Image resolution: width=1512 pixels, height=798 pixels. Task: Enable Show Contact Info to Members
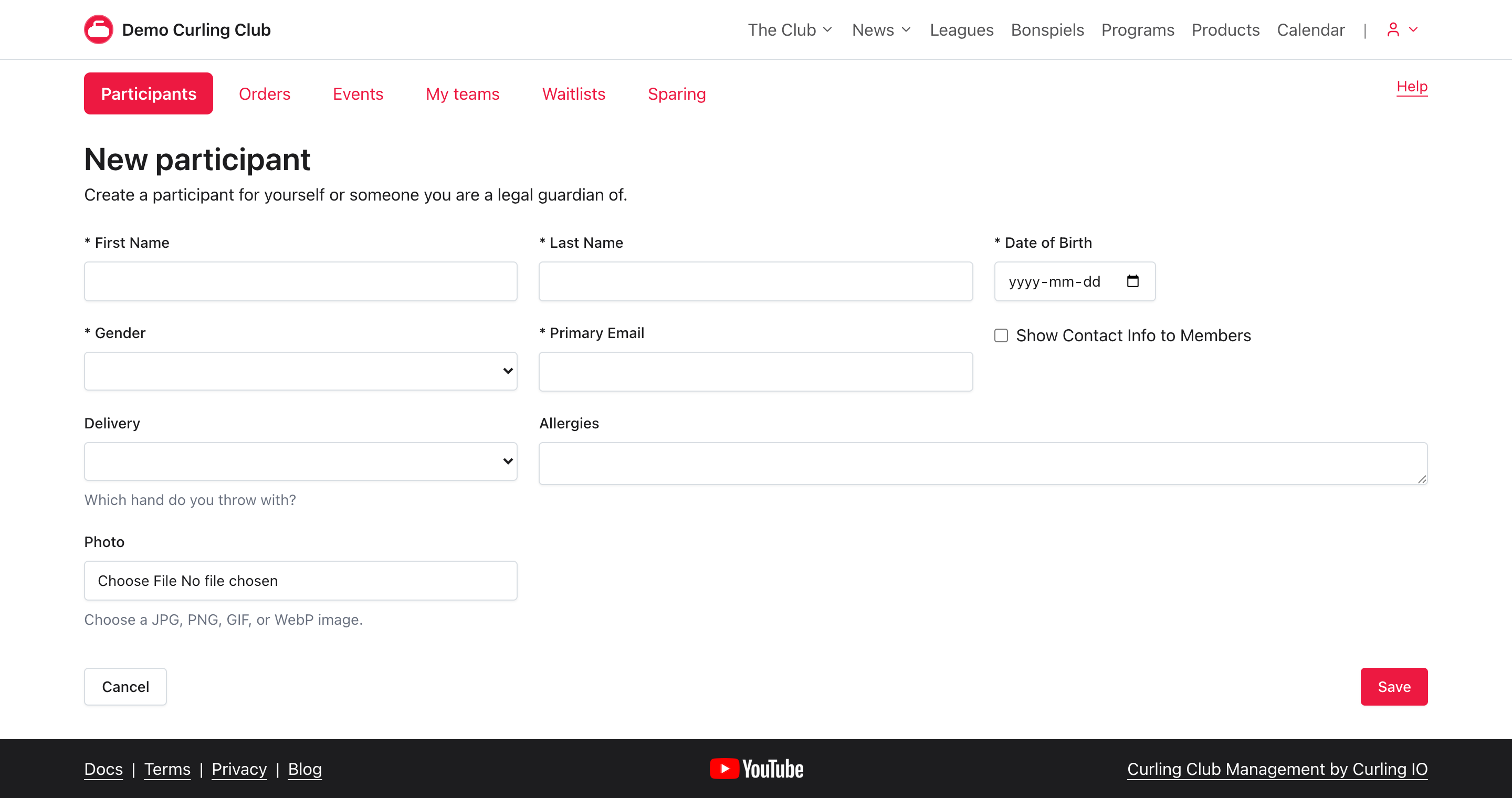1001,335
